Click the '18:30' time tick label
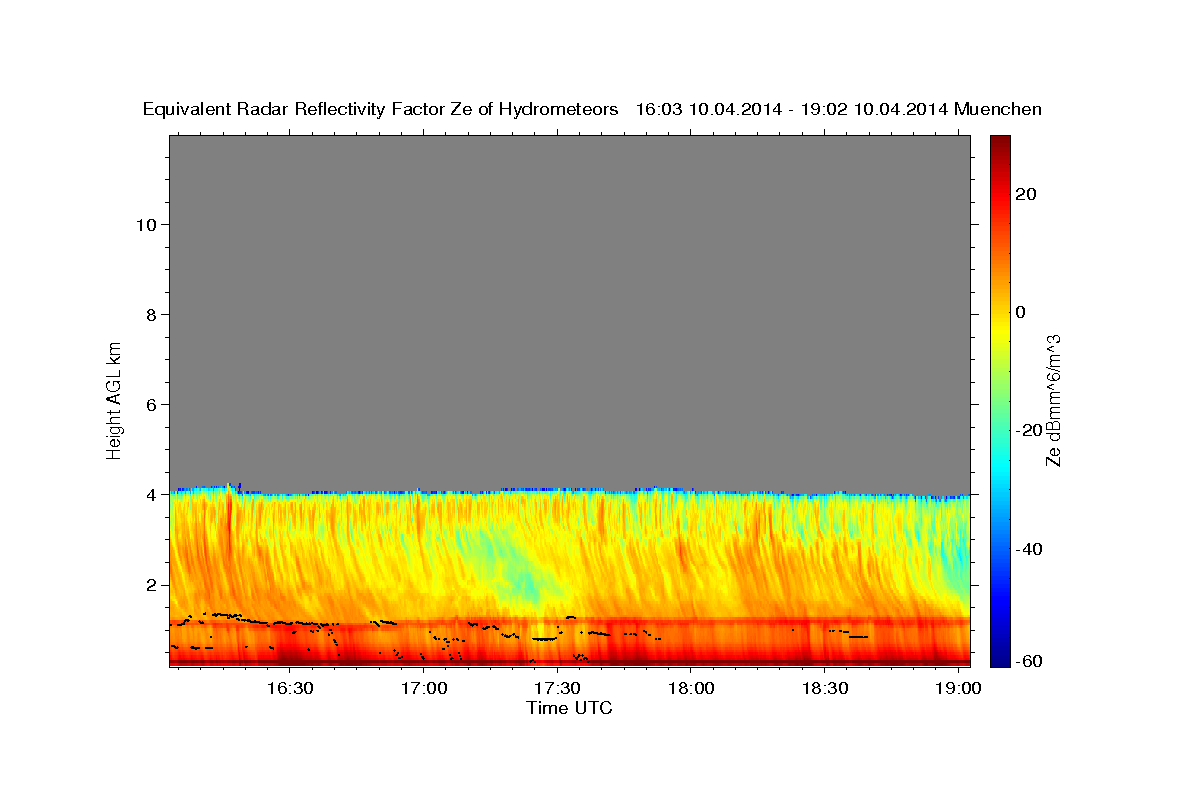 pos(825,688)
